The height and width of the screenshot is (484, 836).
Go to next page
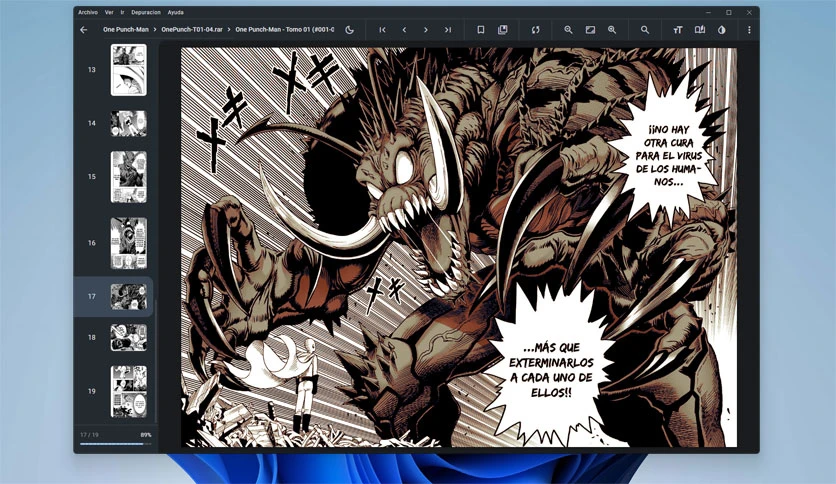coord(425,30)
